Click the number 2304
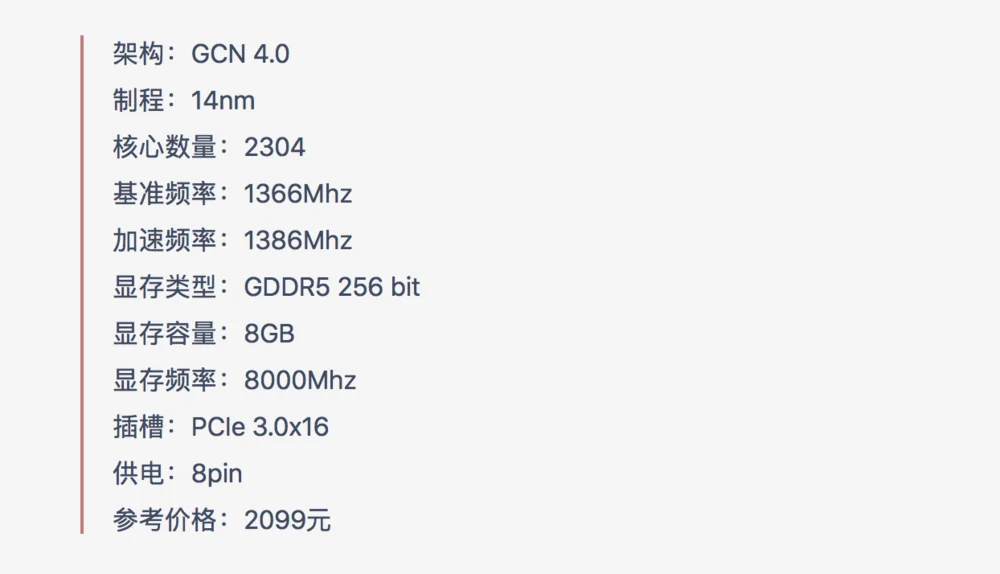This screenshot has height=574, width=1000. [x=275, y=147]
